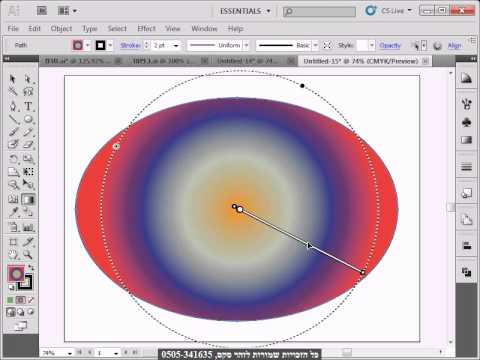Viewport: 480px width, 360px height.
Task: Change the screen mode
Action: 21,326
